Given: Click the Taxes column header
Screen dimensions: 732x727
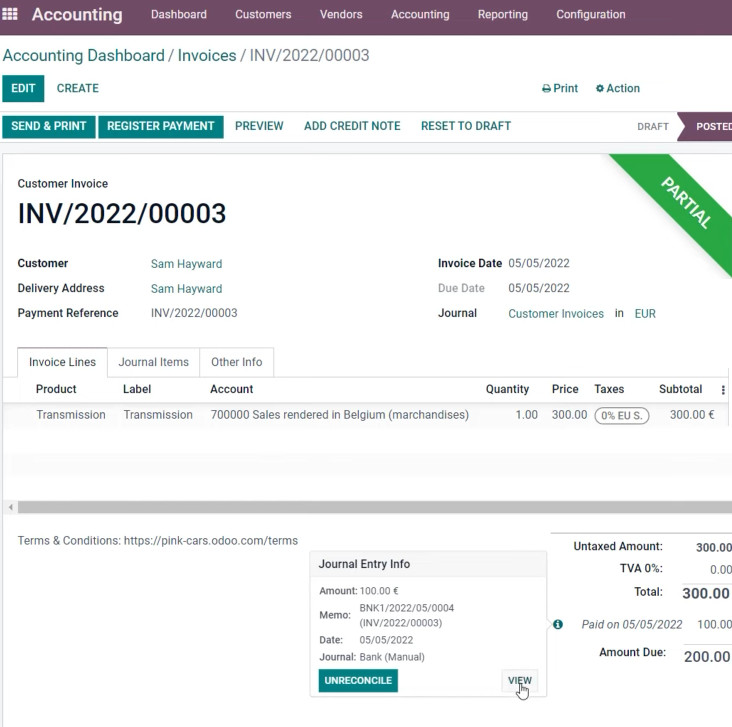Looking at the screenshot, I should click(609, 389).
